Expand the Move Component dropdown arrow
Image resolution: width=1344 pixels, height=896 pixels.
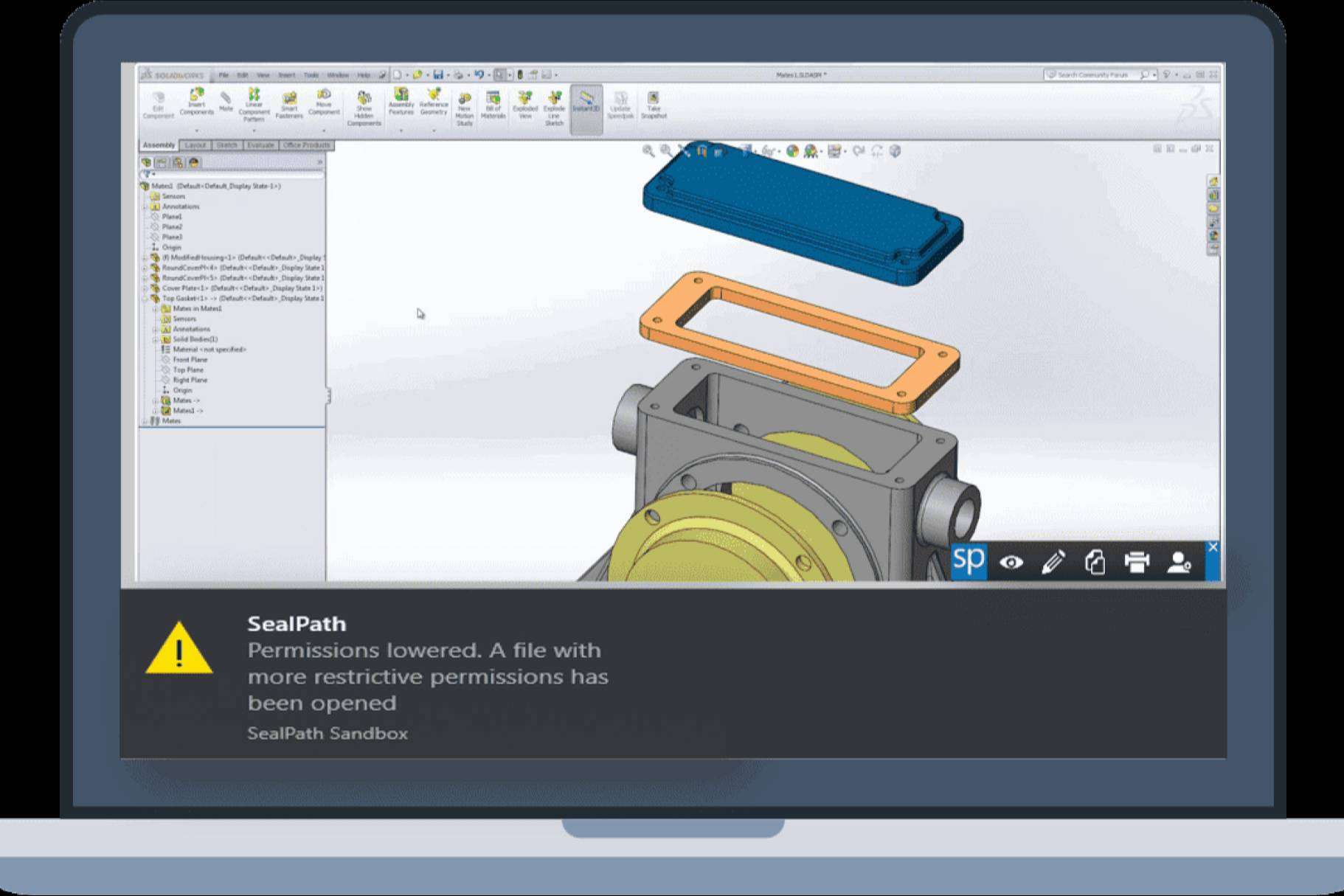[x=324, y=131]
